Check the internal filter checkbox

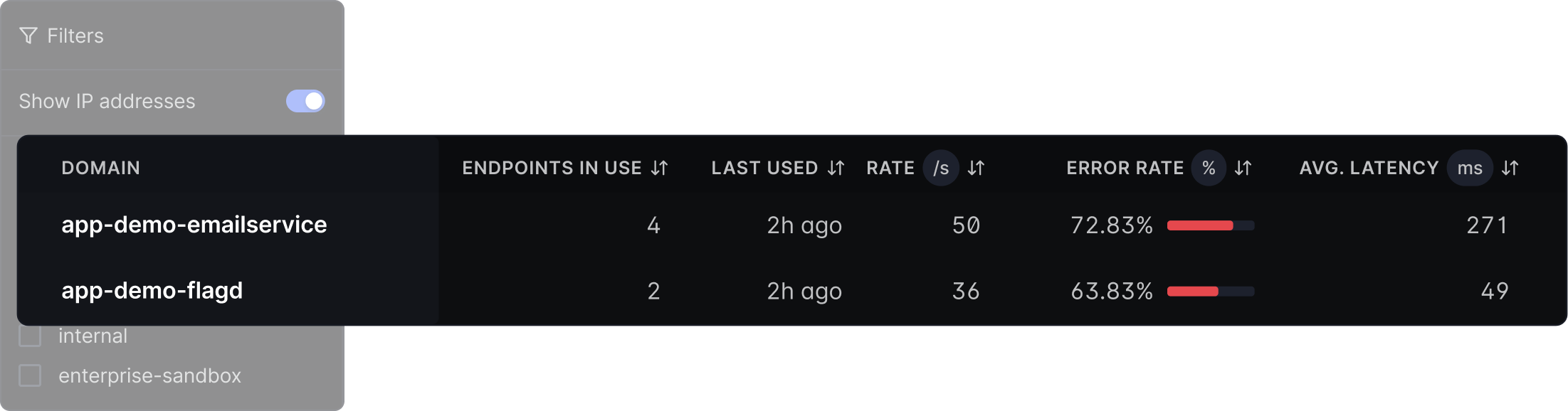[x=29, y=336]
